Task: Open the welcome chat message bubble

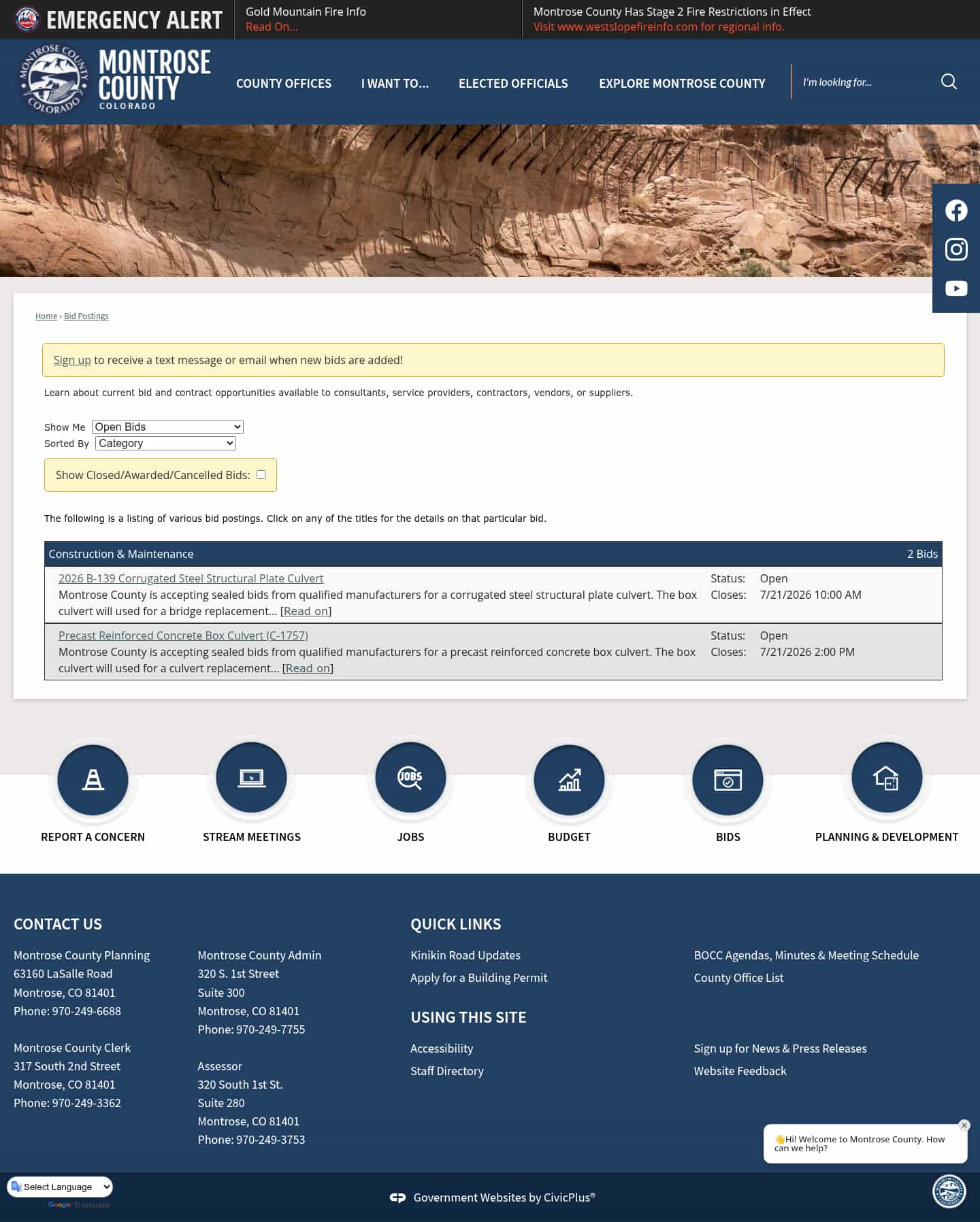Action: point(865,1144)
